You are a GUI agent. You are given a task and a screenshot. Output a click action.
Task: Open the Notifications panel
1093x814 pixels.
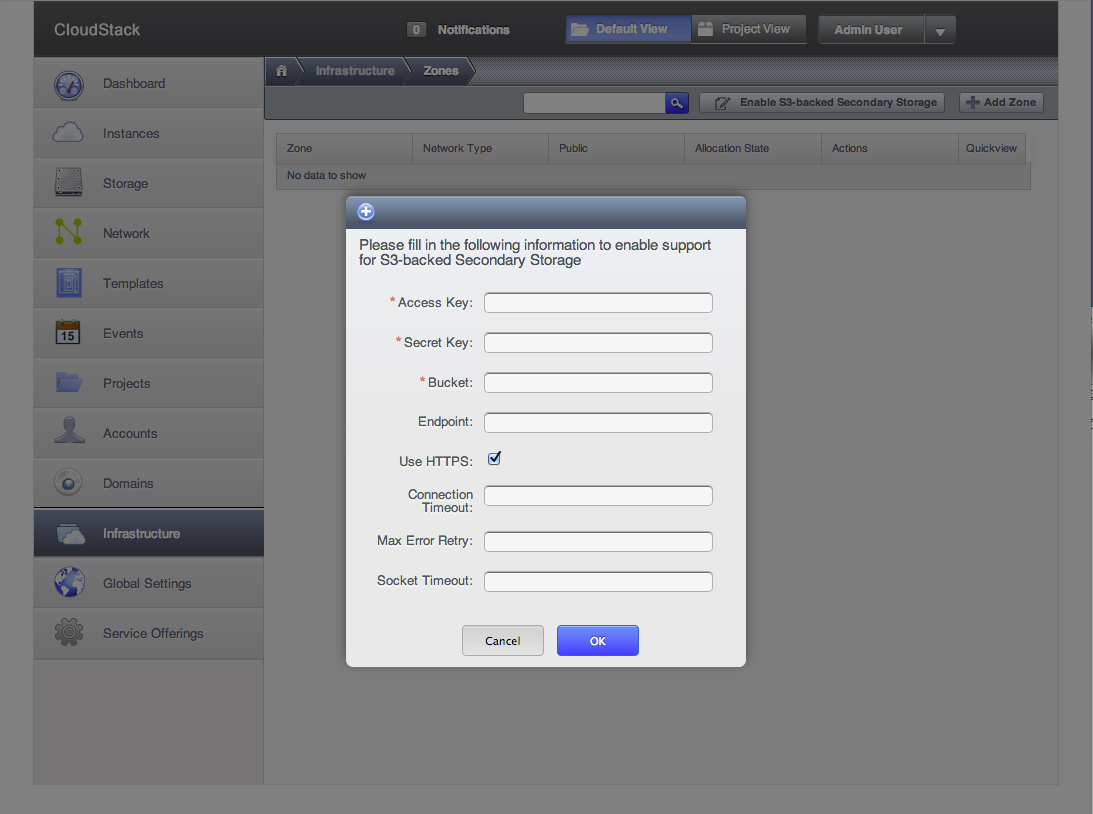(473, 30)
